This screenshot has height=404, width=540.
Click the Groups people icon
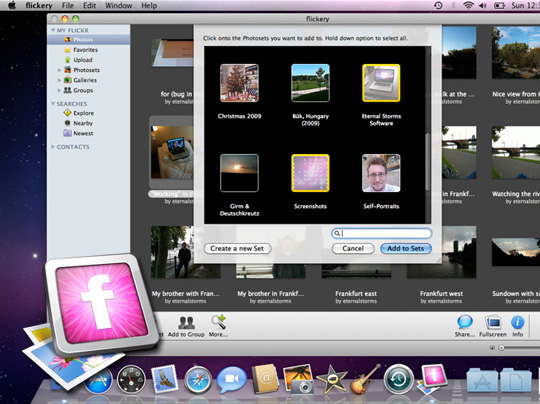[x=68, y=90]
